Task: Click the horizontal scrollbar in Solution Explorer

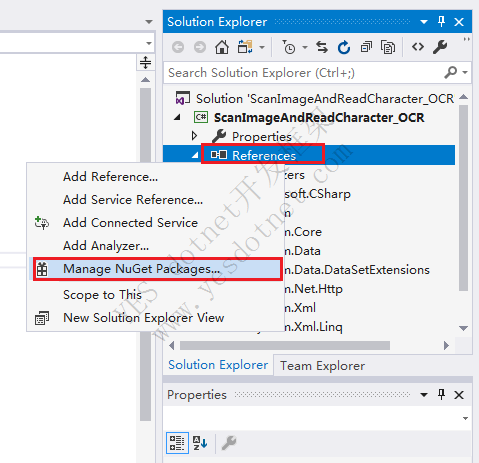Action: [x=285, y=345]
